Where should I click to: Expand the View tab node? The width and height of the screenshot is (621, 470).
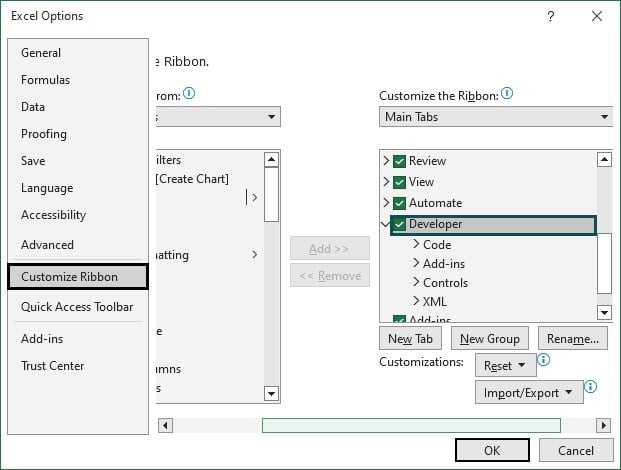click(386, 182)
